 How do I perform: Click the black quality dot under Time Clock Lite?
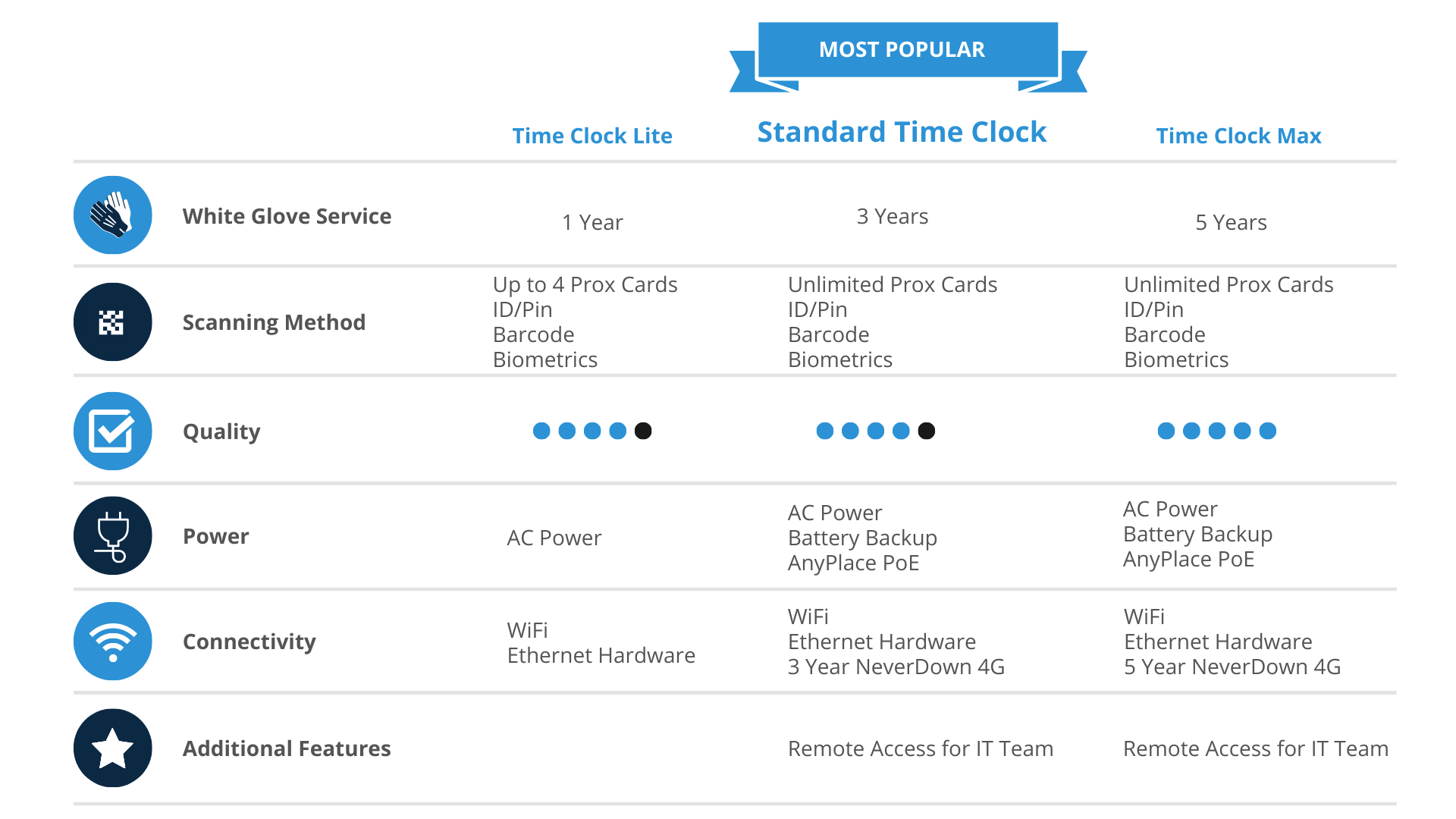[x=643, y=431]
